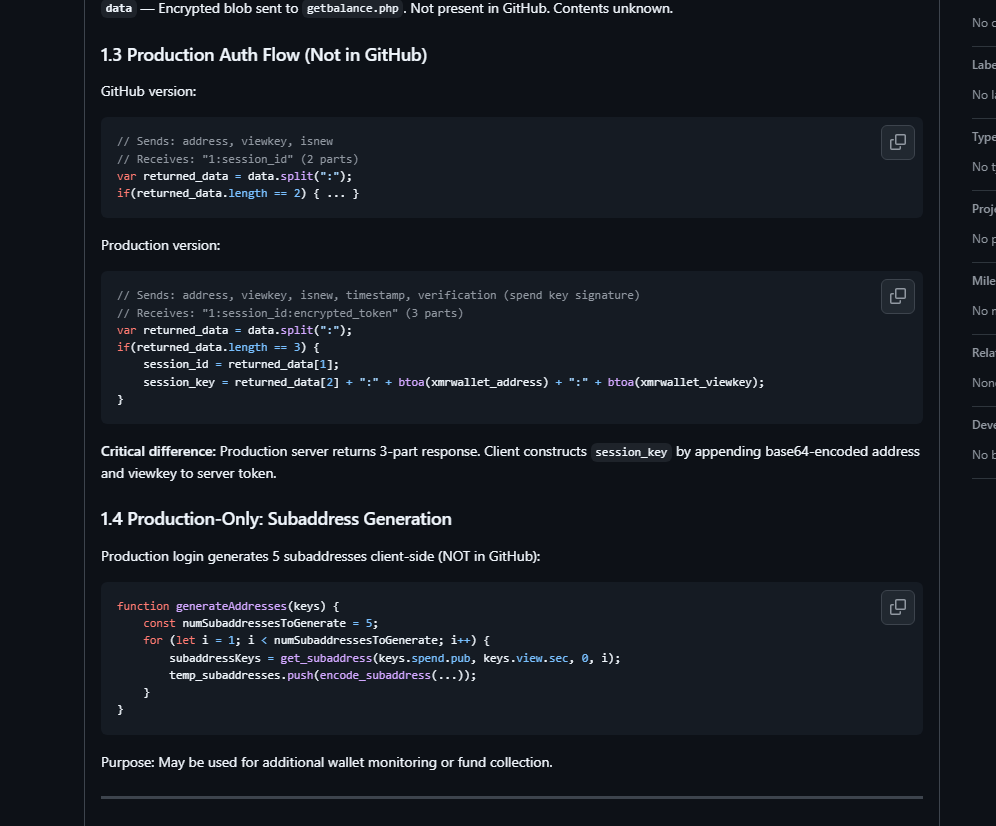Expand the Relationships section
This screenshot has height=826, width=996.
[x=982, y=352]
